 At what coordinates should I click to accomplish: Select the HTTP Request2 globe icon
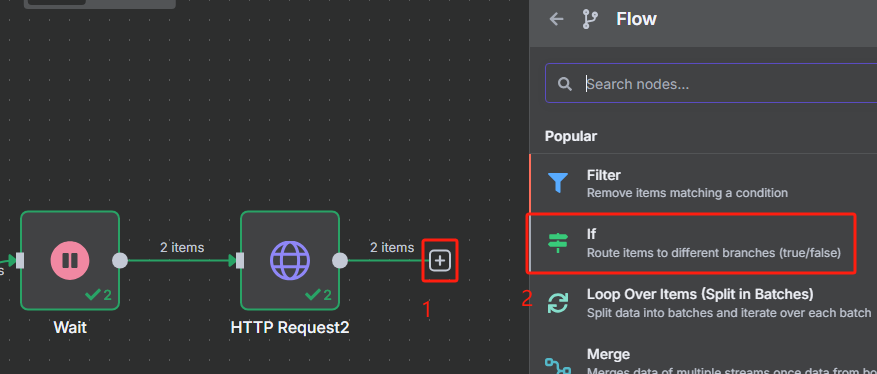[x=290, y=261]
